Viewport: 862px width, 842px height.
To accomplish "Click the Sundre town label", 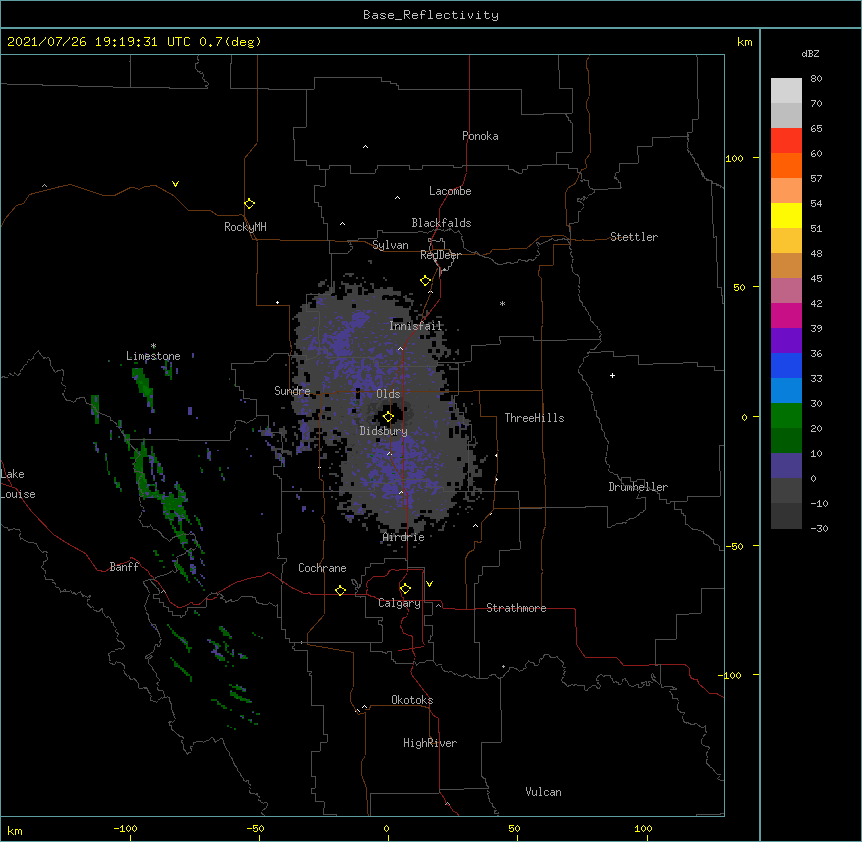I will click(x=292, y=391).
